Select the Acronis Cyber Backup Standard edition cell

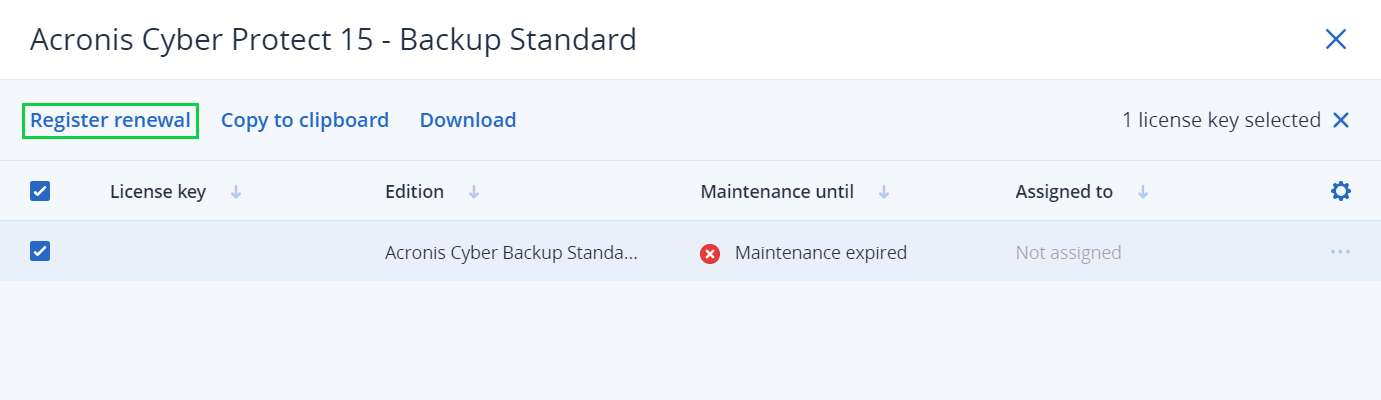point(511,253)
